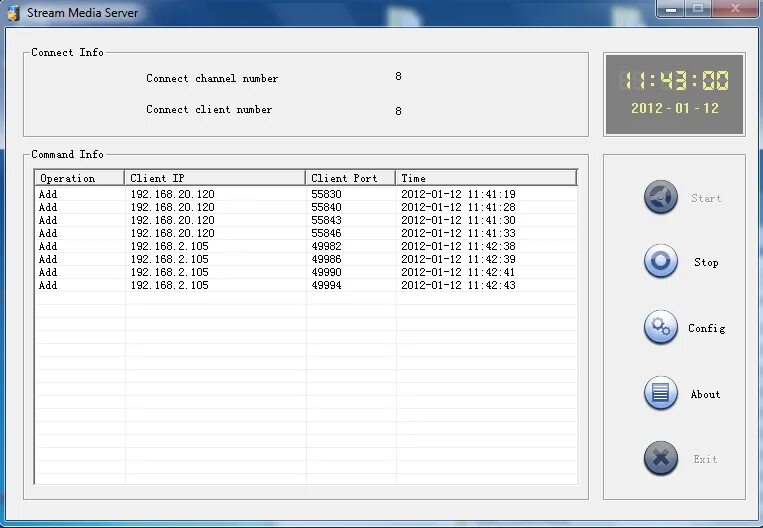Click the Command Info group title
The height and width of the screenshot is (528, 763).
tap(67, 154)
